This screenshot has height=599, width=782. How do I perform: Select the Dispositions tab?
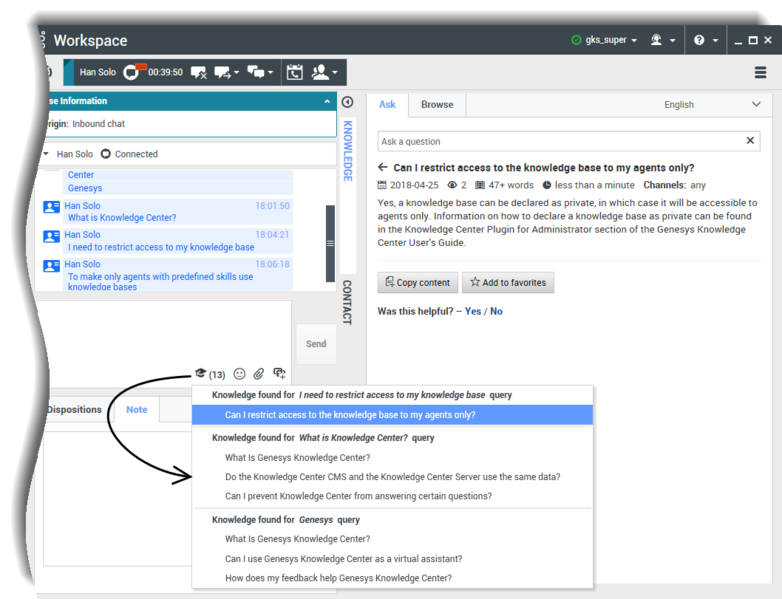74,409
